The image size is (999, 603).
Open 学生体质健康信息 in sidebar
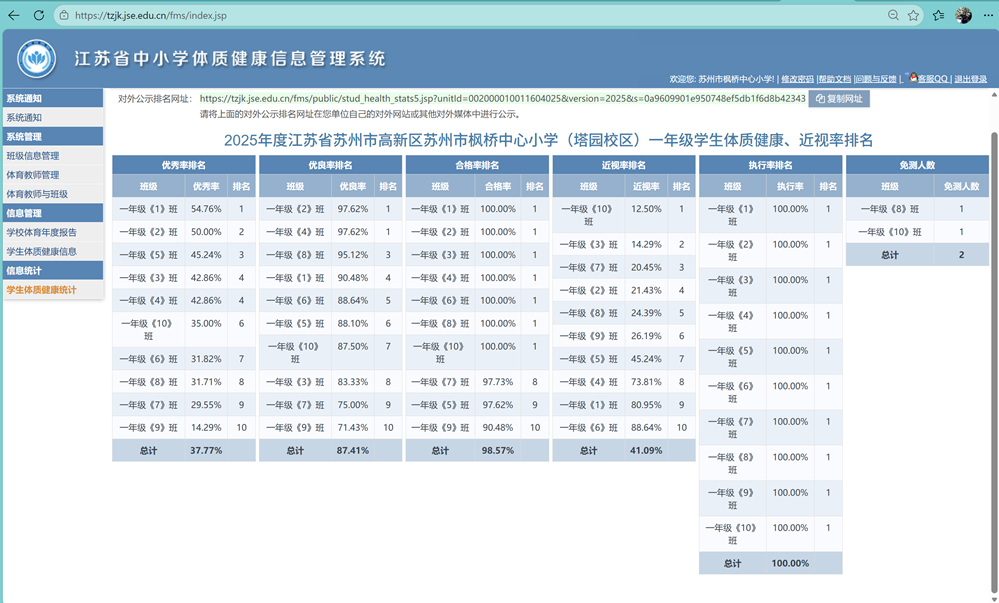[x=53, y=251]
